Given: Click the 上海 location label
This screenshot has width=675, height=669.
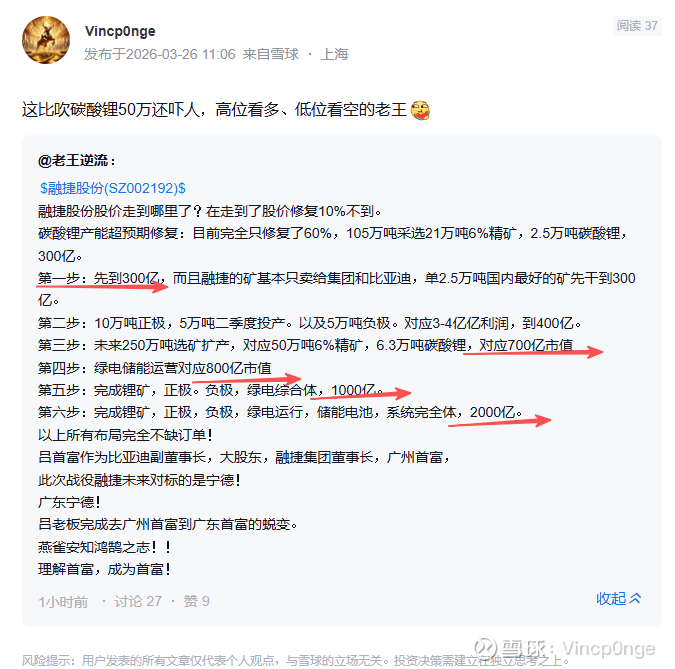Looking at the screenshot, I should coord(334,54).
